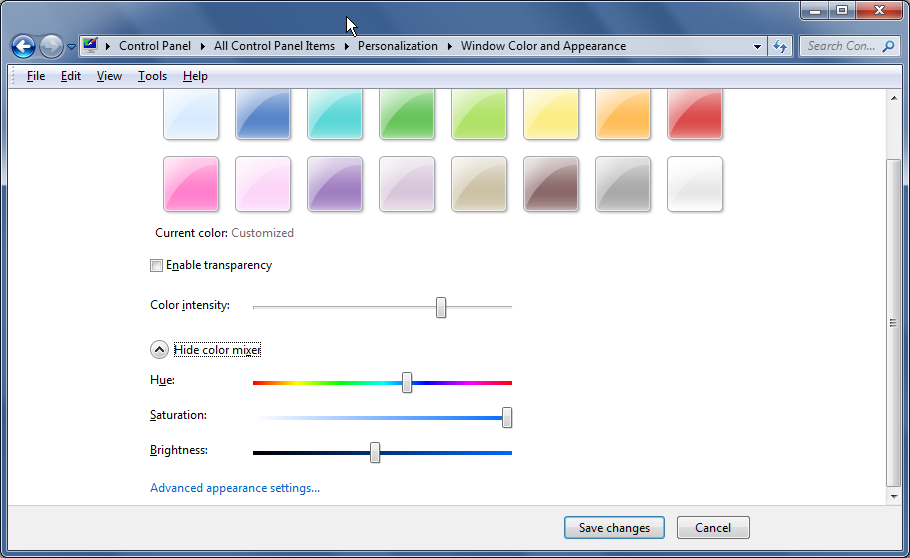910x558 pixels.
Task: Open the address bar history dropdown
Action: [757, 46]
